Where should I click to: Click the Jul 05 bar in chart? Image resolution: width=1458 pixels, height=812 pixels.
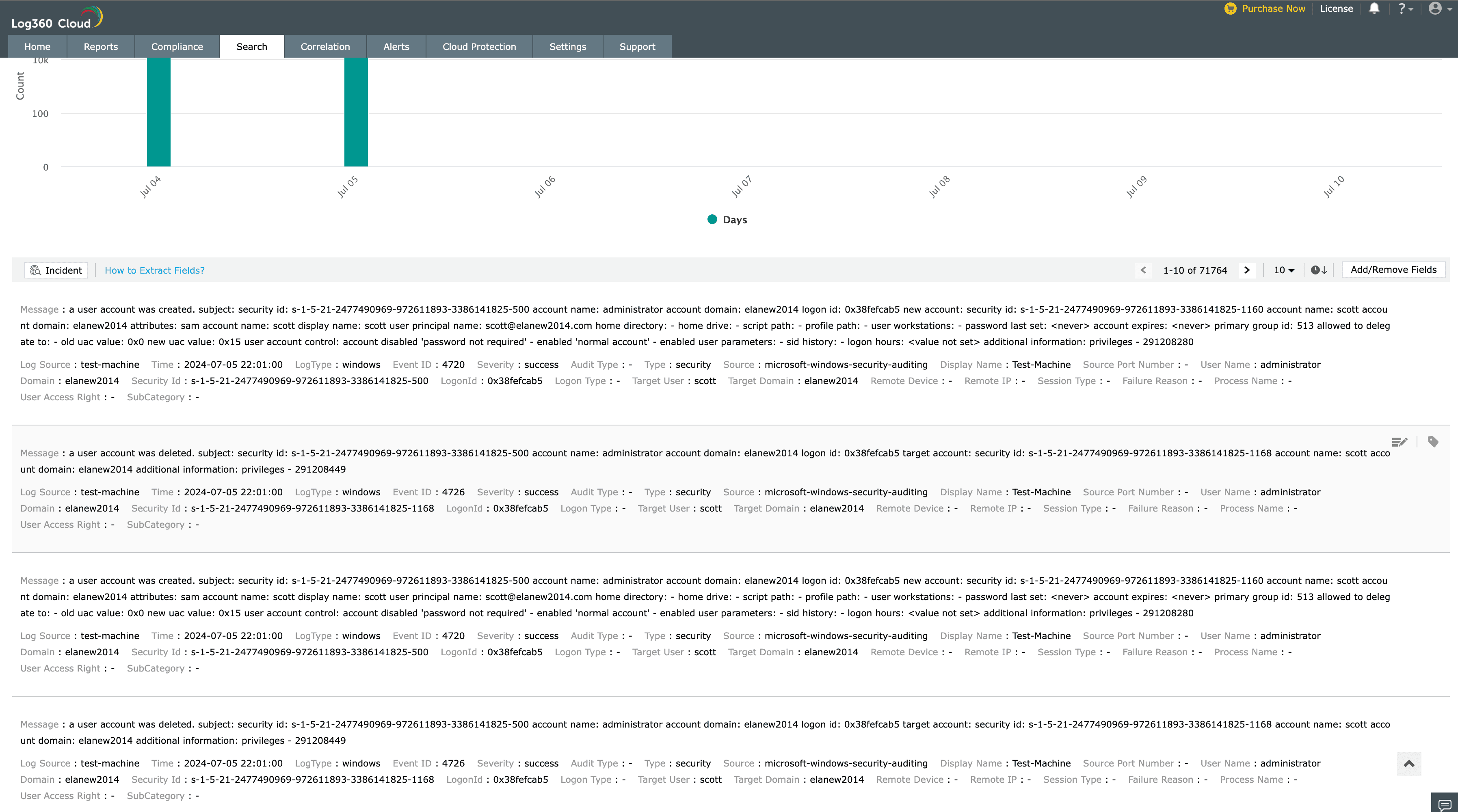tap(355, 113)
